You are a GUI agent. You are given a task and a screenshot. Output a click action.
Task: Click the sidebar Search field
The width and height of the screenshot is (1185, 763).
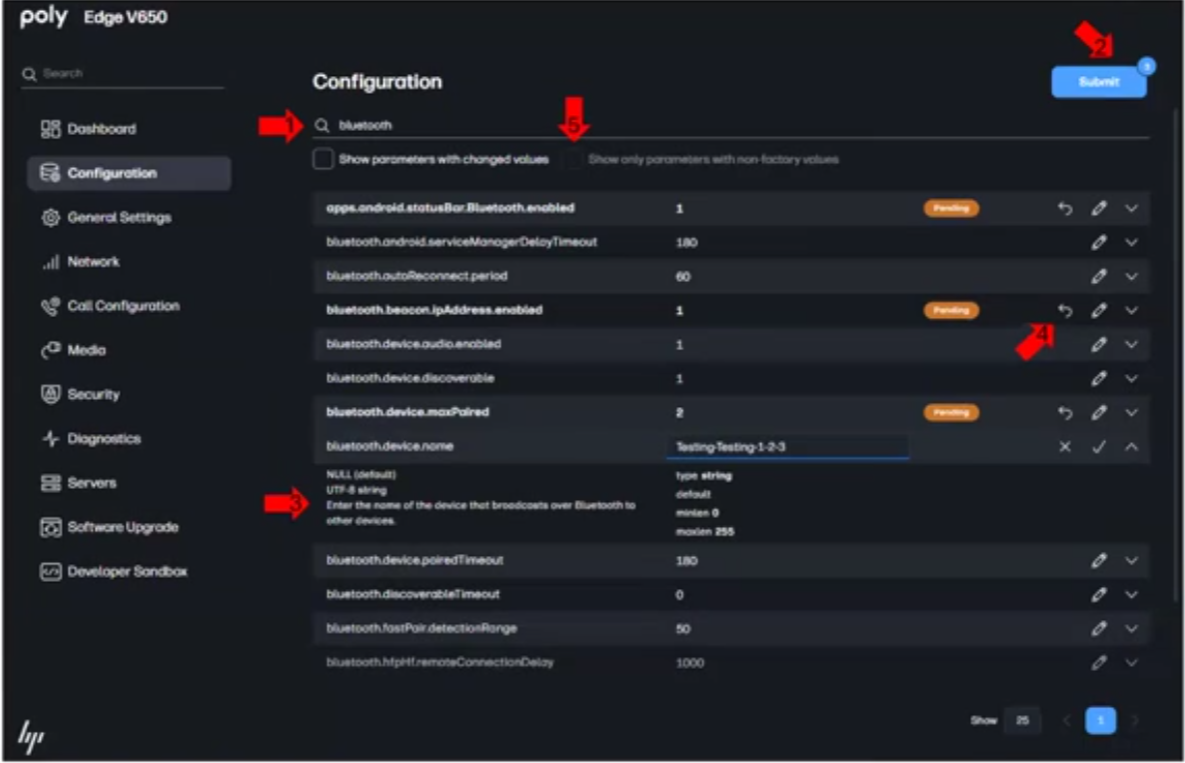tap(122, 74)
